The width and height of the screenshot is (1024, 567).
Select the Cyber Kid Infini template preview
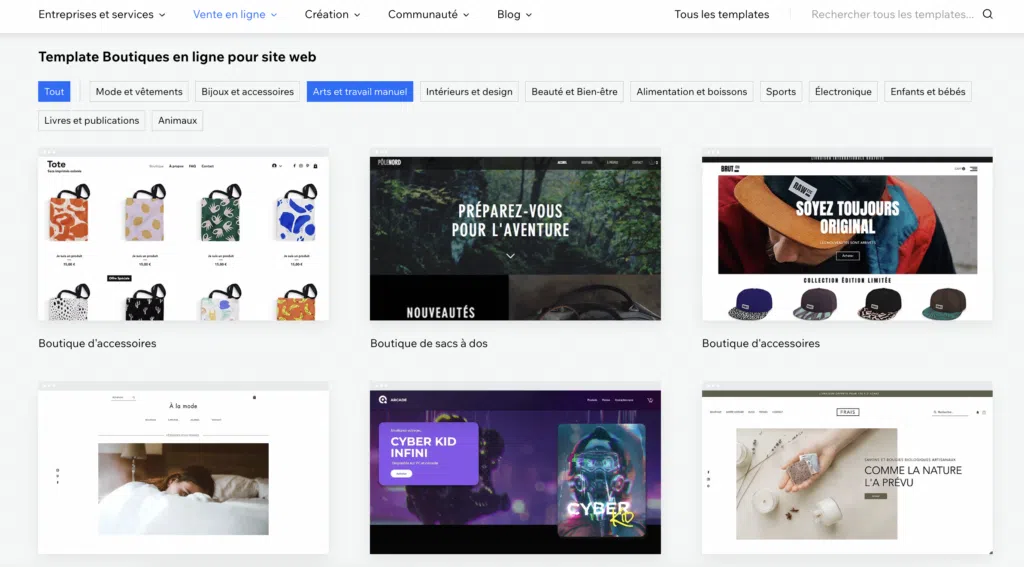click(515, 470)
